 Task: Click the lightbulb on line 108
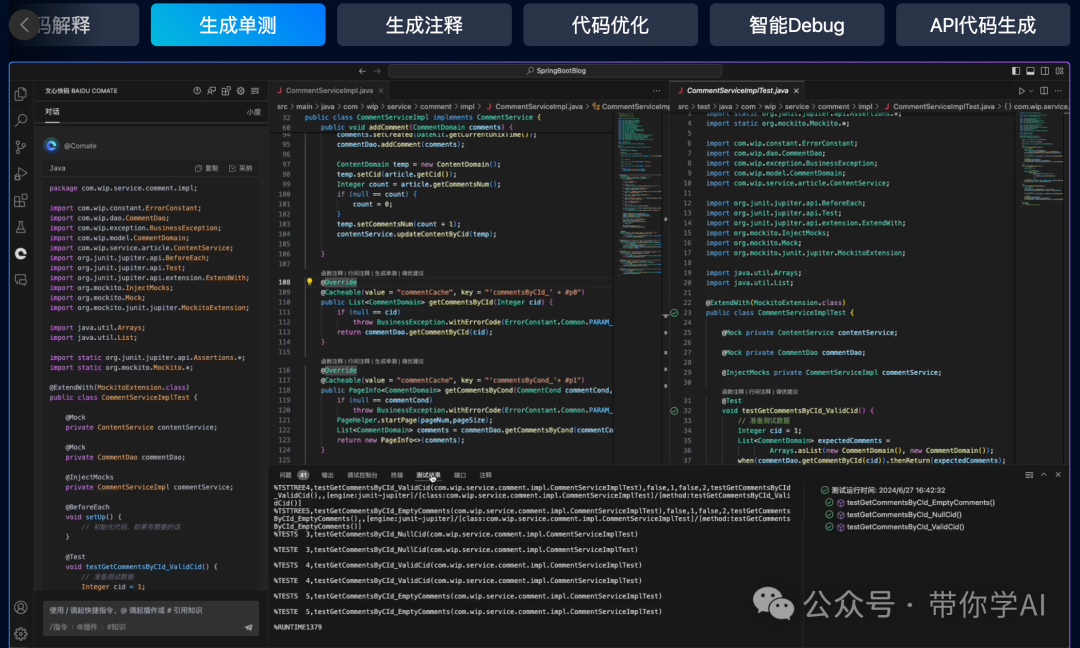[x=310, y=282]
